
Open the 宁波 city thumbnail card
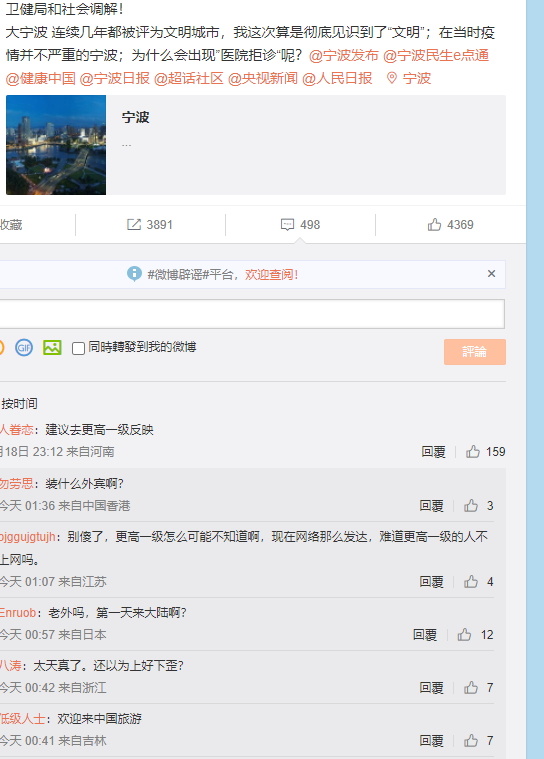tap(256, 145)
